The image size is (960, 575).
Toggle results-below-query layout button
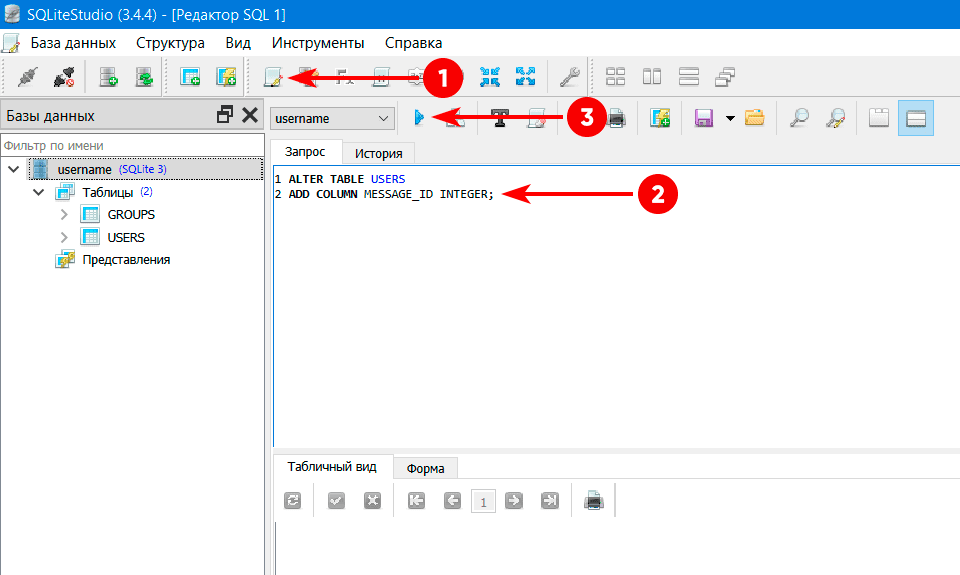coord(915,118)
